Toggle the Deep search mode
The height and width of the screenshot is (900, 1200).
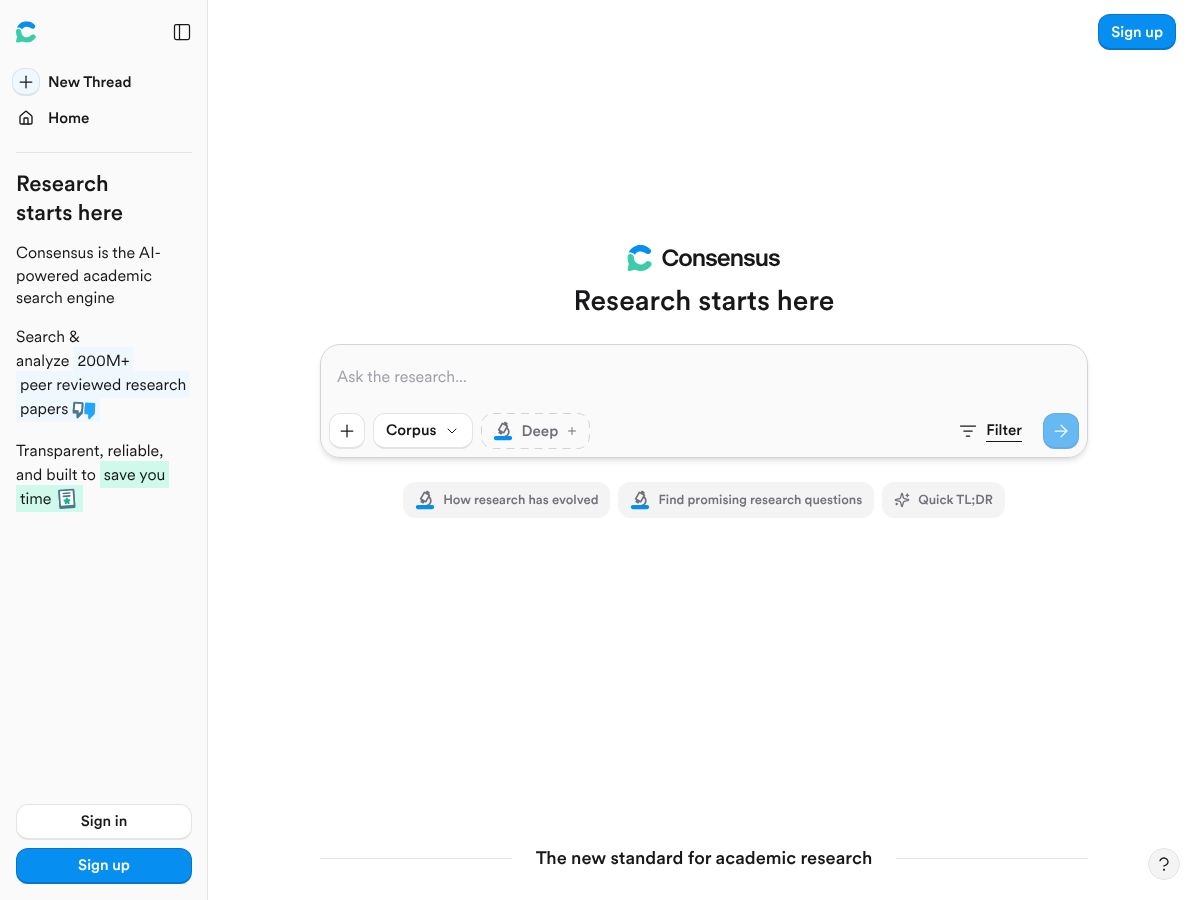coord(535,431)
